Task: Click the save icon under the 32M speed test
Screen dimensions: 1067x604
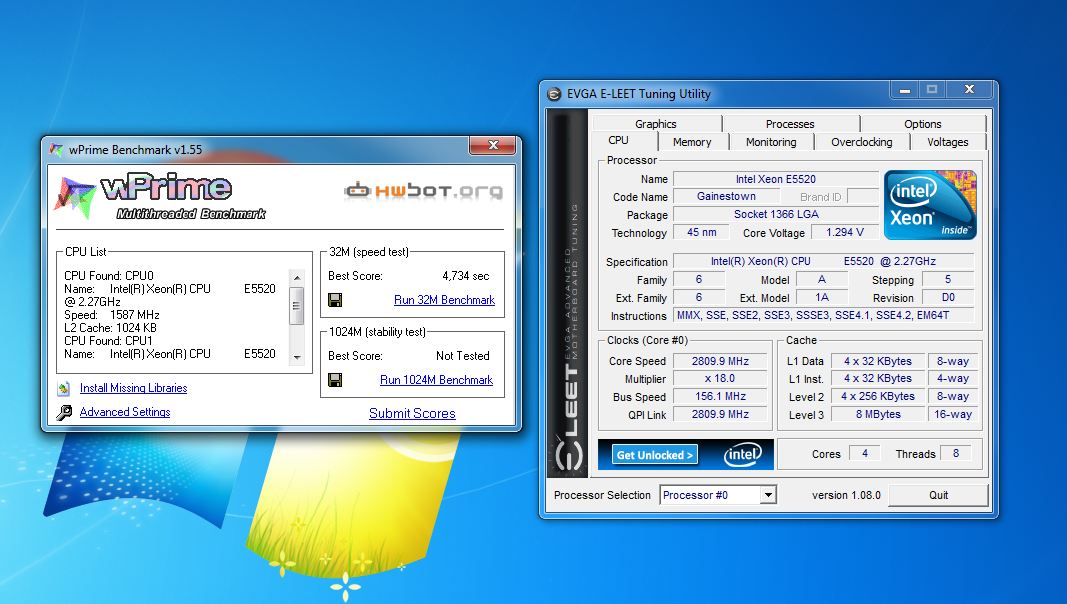Action: [x=335, y=300]
